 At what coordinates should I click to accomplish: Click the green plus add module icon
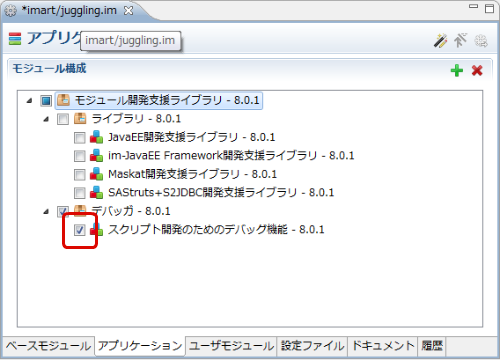coord(457,70)
